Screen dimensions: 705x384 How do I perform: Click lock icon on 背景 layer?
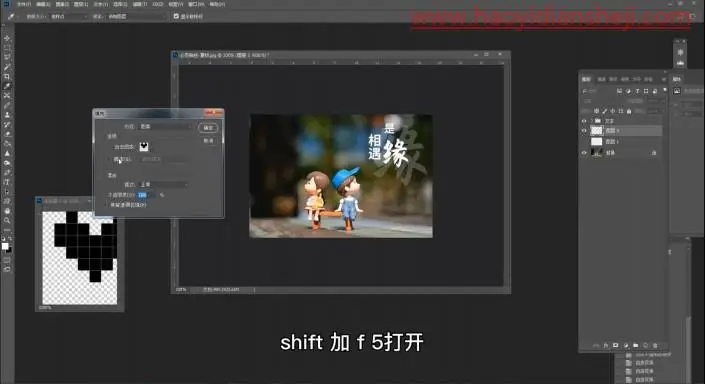pos(654,153)
